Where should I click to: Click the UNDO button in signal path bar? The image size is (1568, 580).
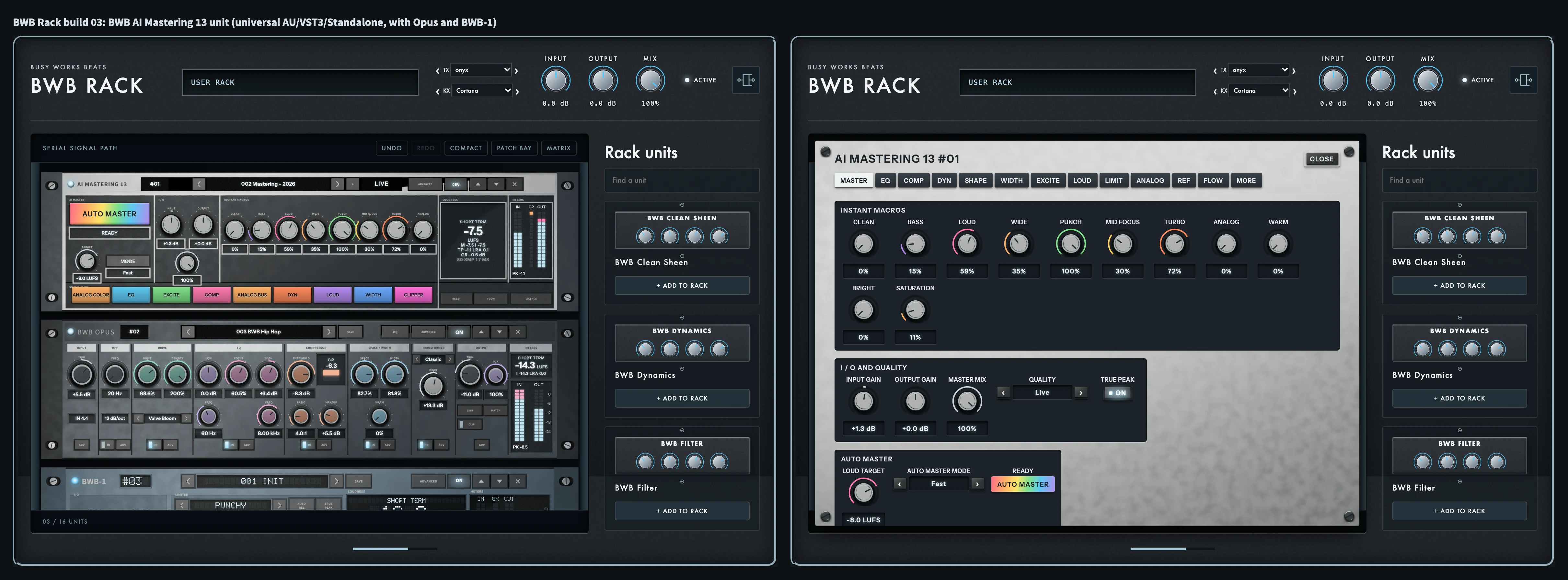(x=391, y=148)
